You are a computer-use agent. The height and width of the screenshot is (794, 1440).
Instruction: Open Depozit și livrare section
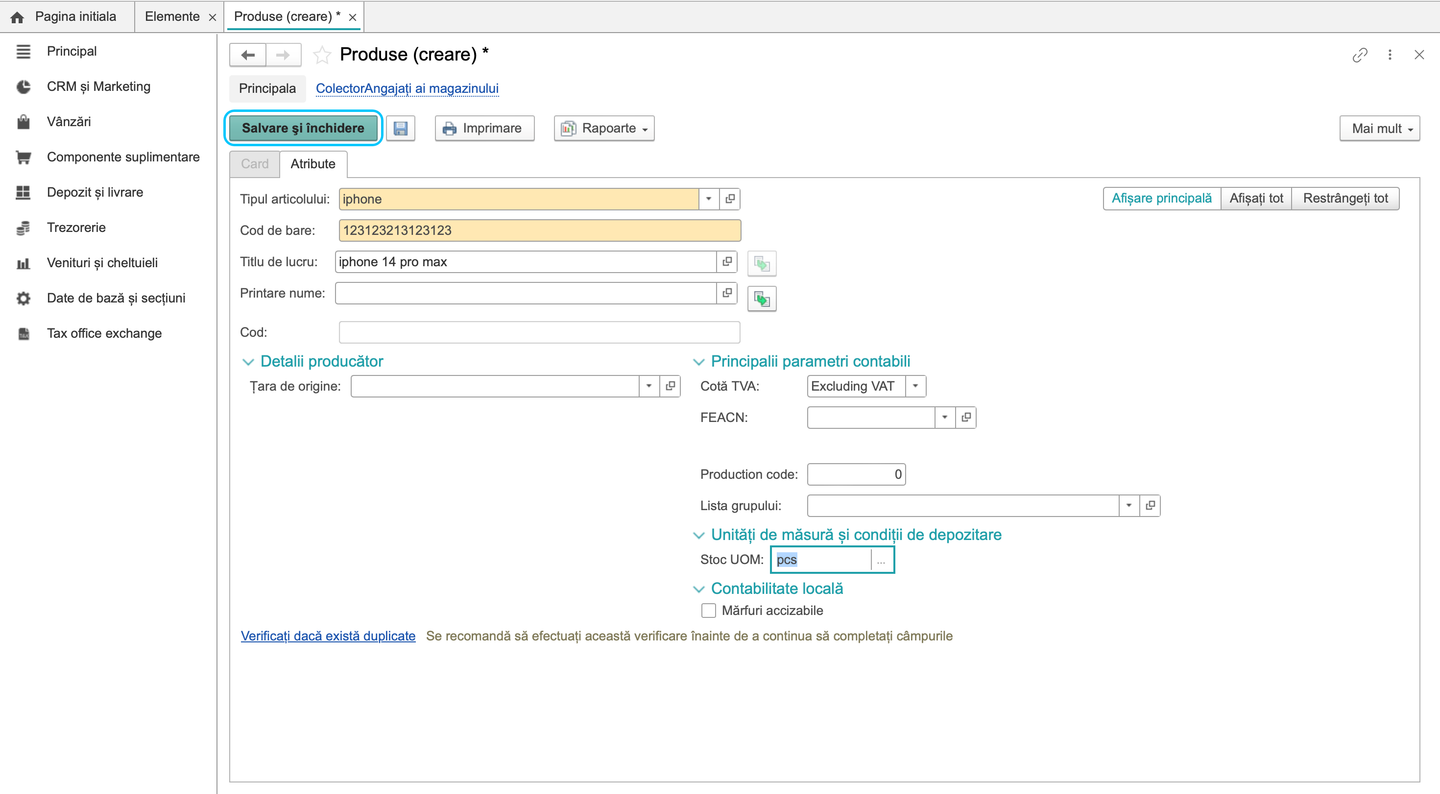click(x=95, y=192)
